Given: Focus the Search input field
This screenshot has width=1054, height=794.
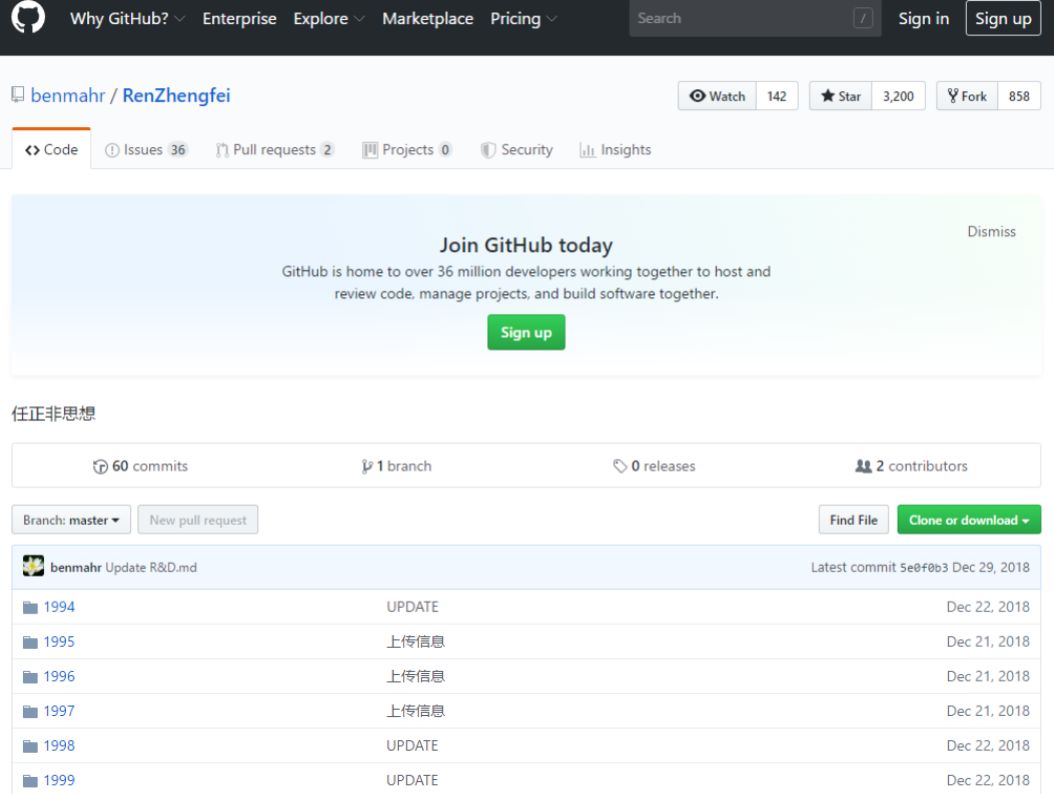Looking at the screenshot, I should [x=755, y=18].
